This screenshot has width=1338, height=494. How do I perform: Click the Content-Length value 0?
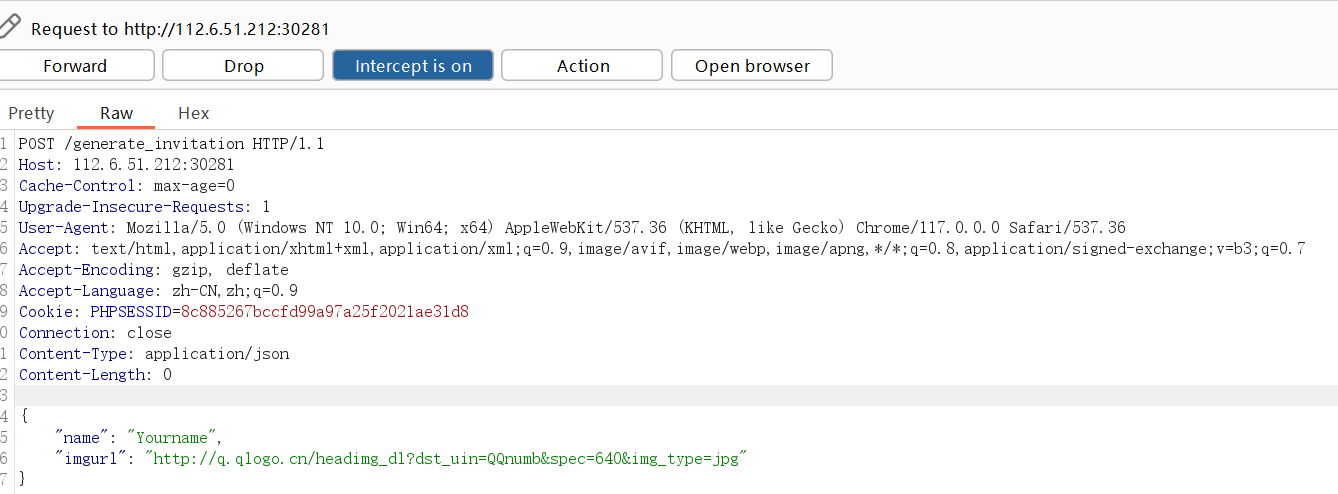click(x=167, y=375)
